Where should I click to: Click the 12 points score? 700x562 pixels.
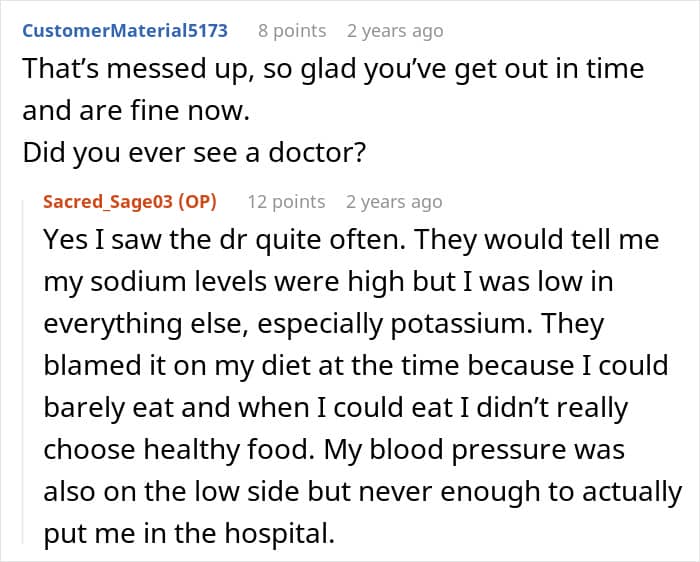click(286, 201)
